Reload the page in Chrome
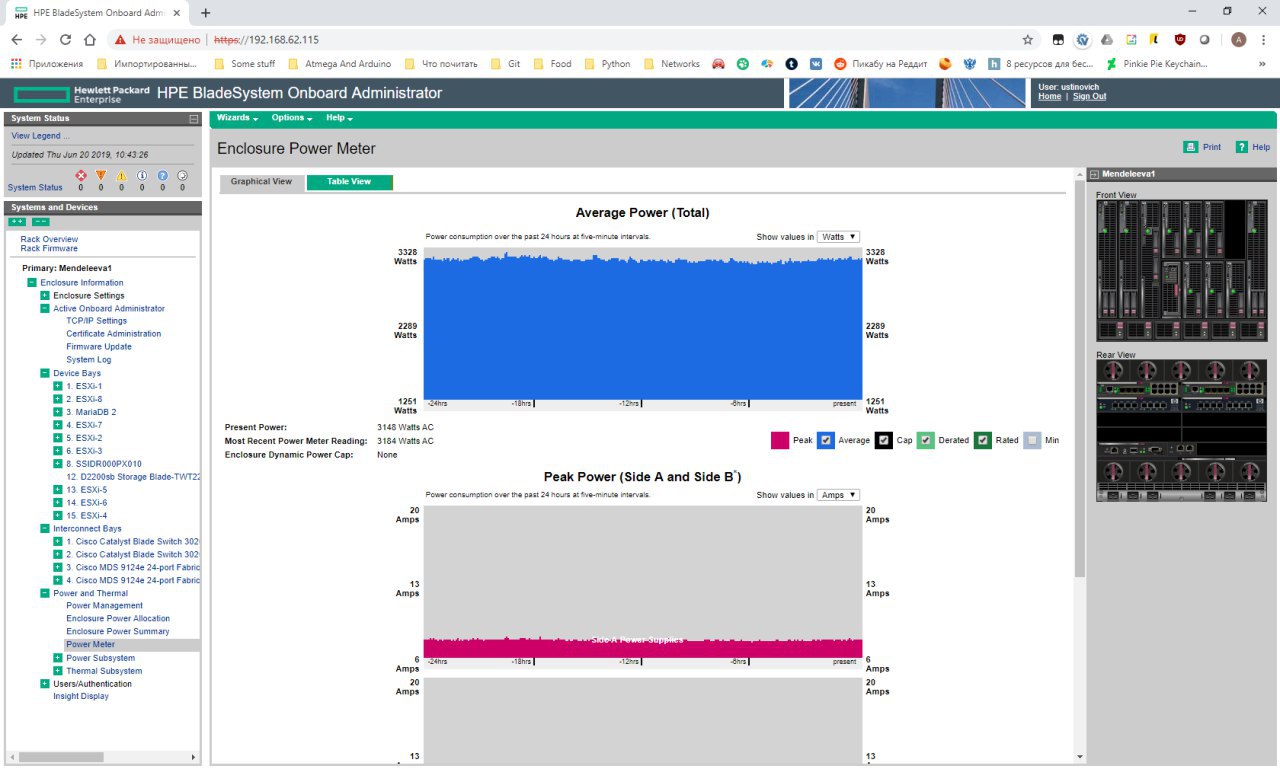1280x769 pixels. point(66,40)
